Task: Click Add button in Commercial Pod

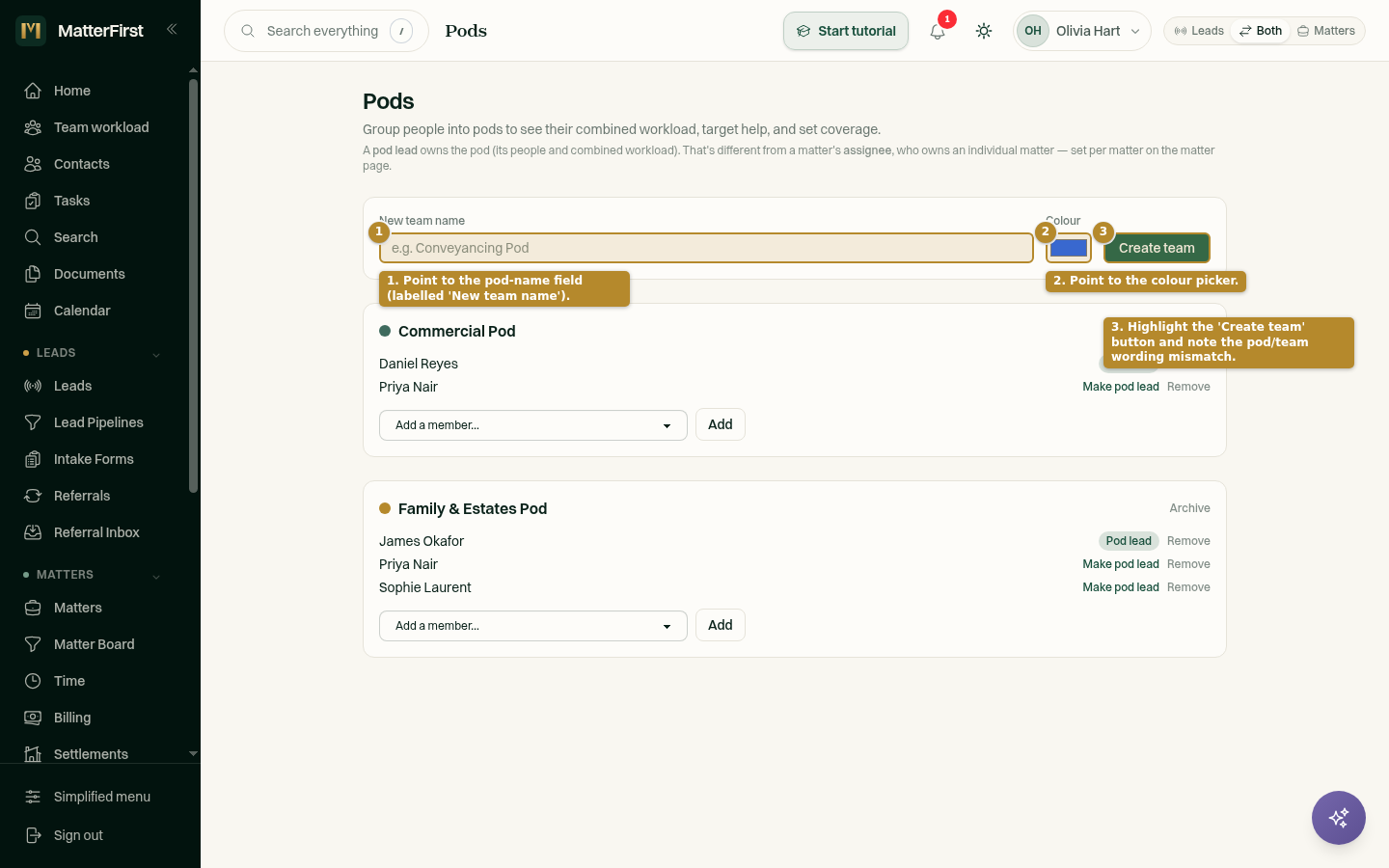Action: click(x=721, y=424)
